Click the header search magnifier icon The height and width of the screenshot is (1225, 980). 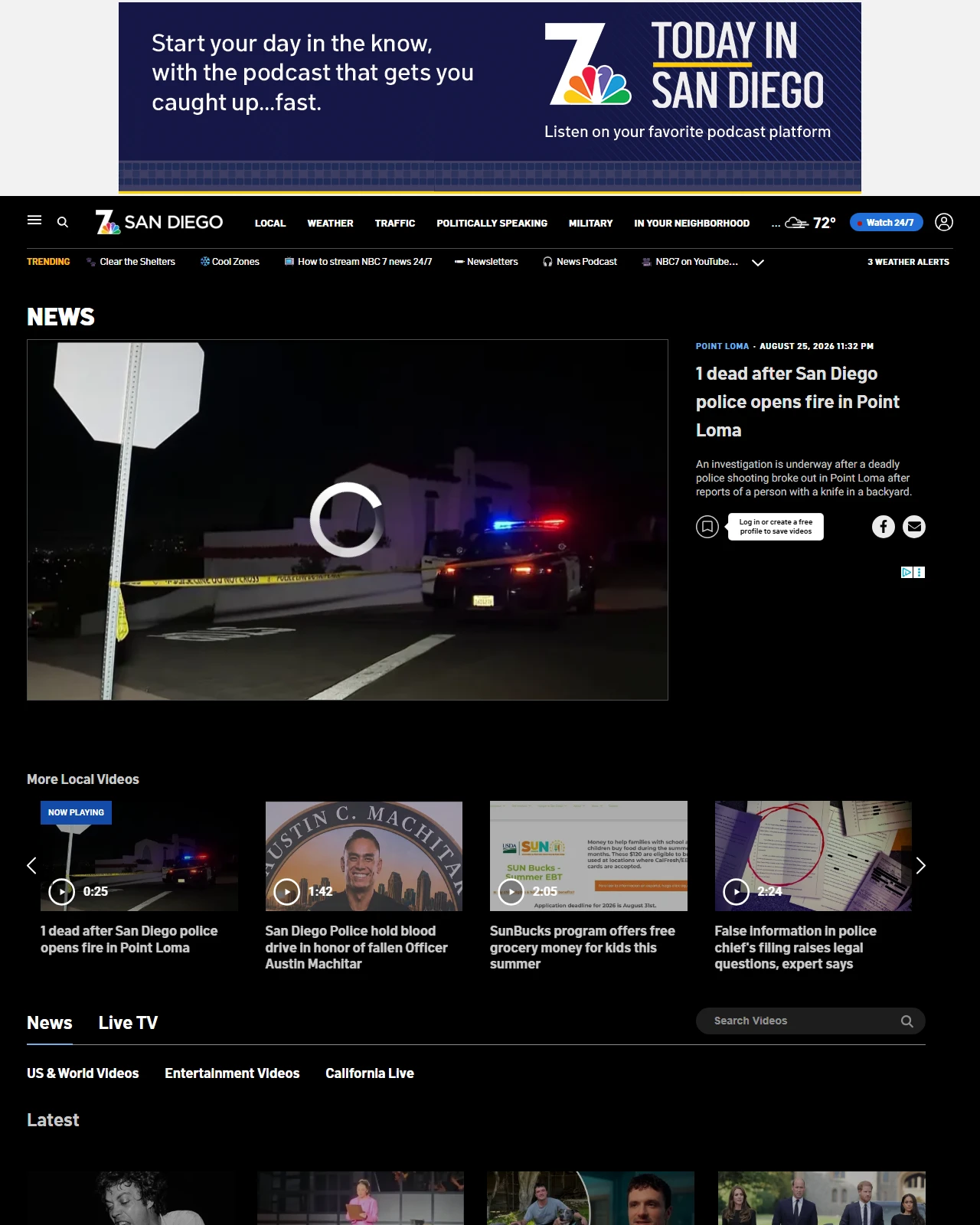point(63,222)
